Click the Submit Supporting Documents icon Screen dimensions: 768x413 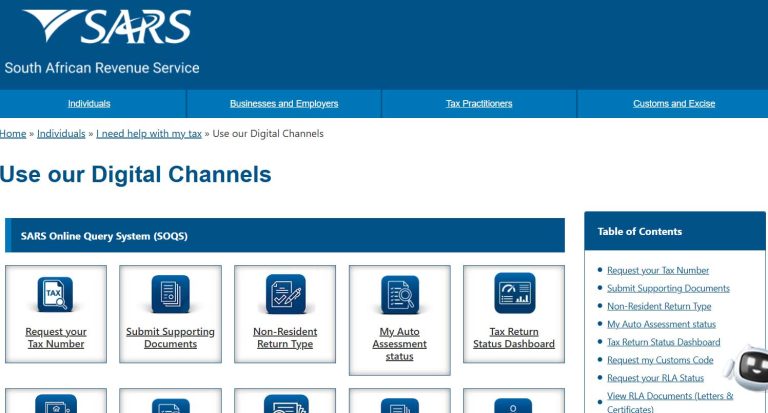point(170,294)
